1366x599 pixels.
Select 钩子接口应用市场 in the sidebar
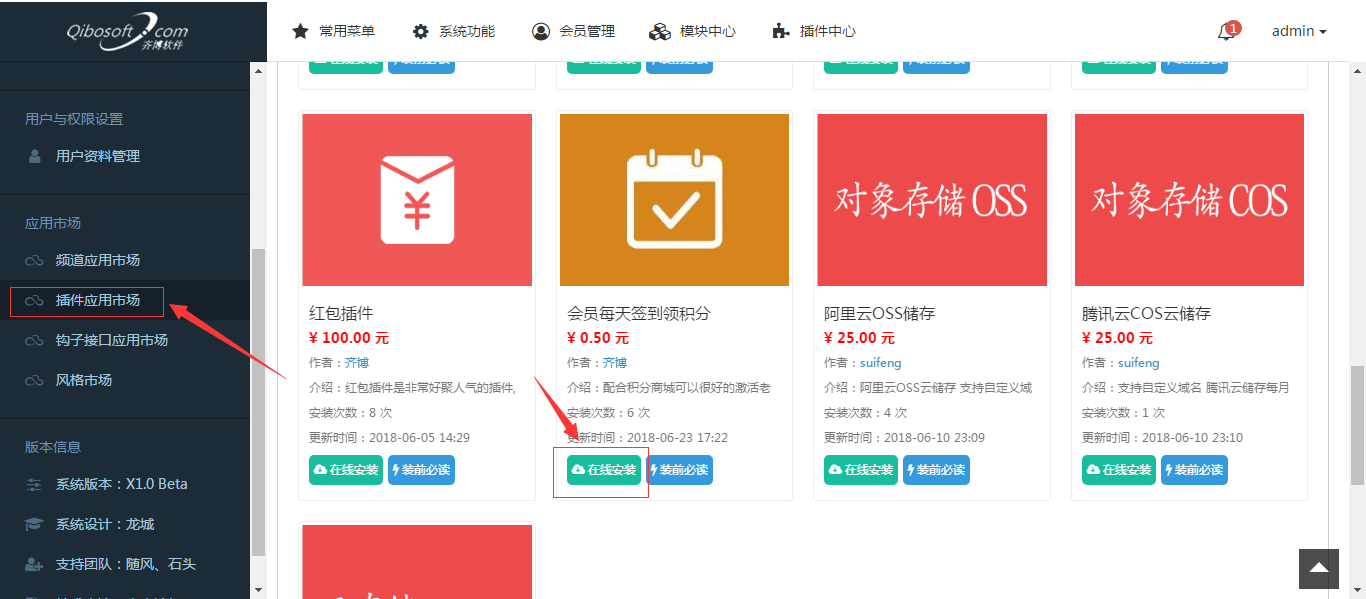click(111, 340)
